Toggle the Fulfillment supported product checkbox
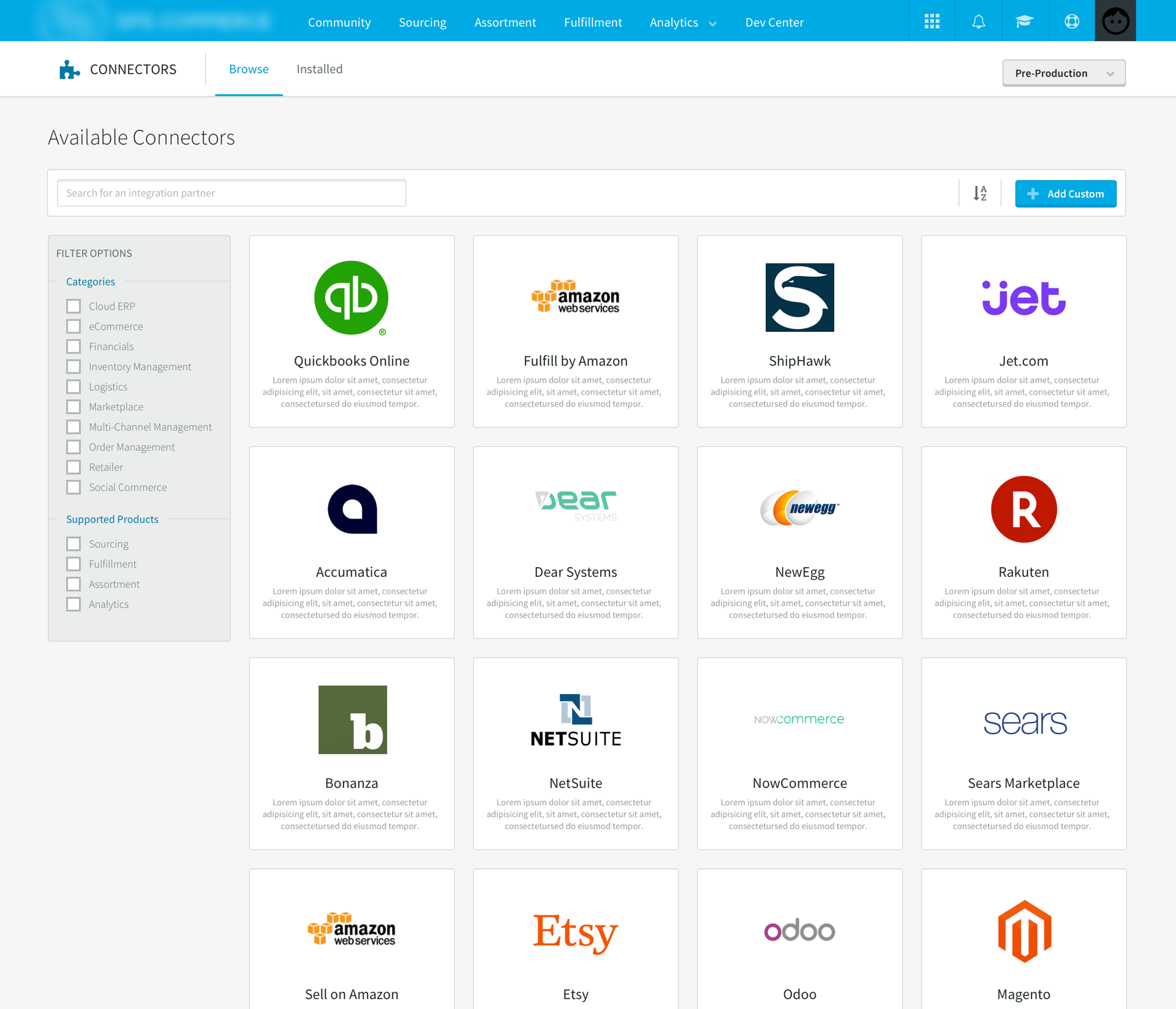 tap(73, 564)
